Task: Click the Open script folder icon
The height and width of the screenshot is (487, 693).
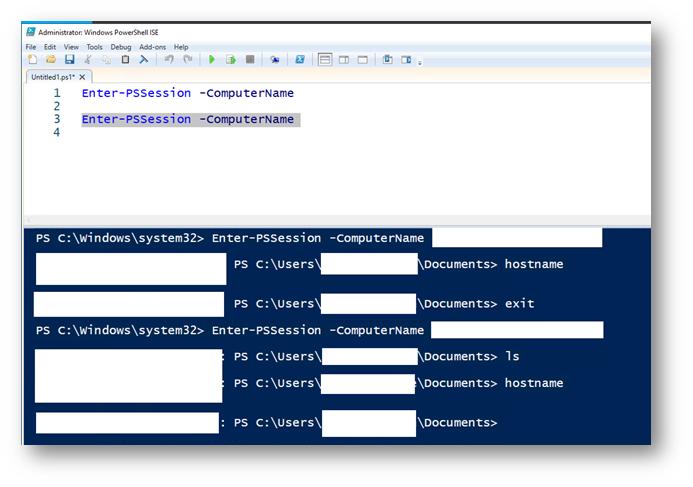Action: tap(51, 60)
